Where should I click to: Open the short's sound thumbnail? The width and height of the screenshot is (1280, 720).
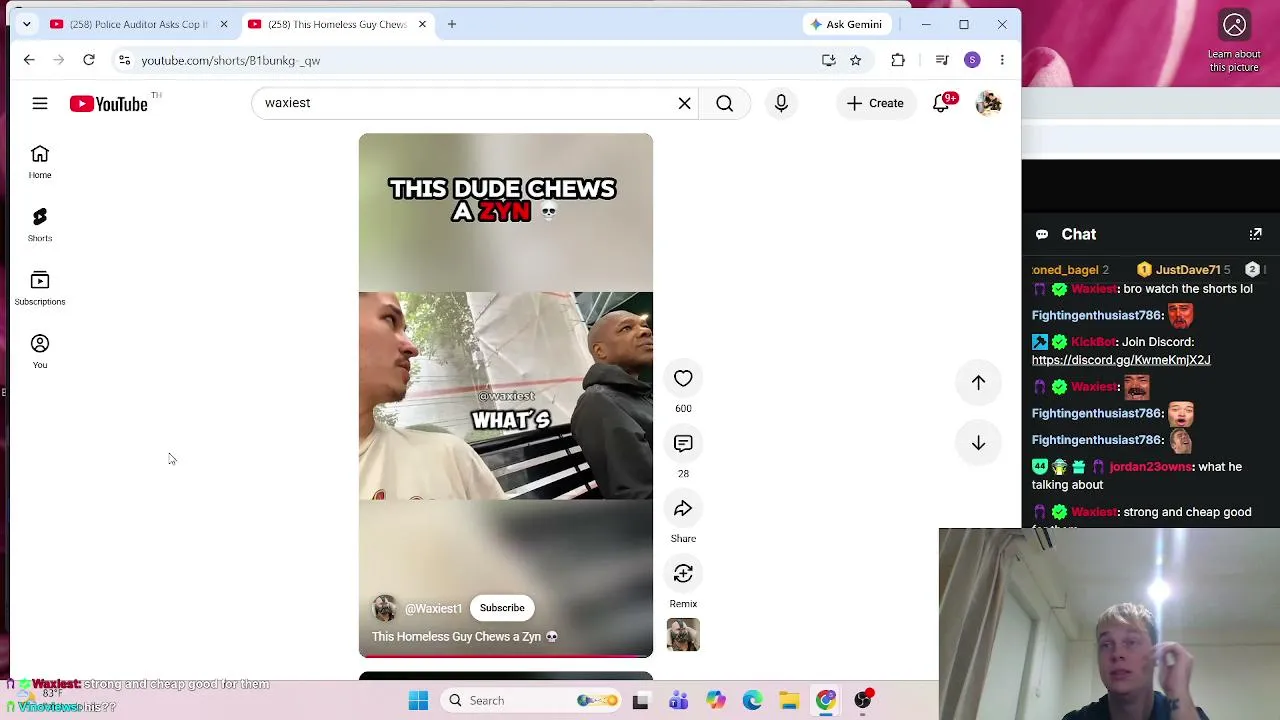[683, 635]
